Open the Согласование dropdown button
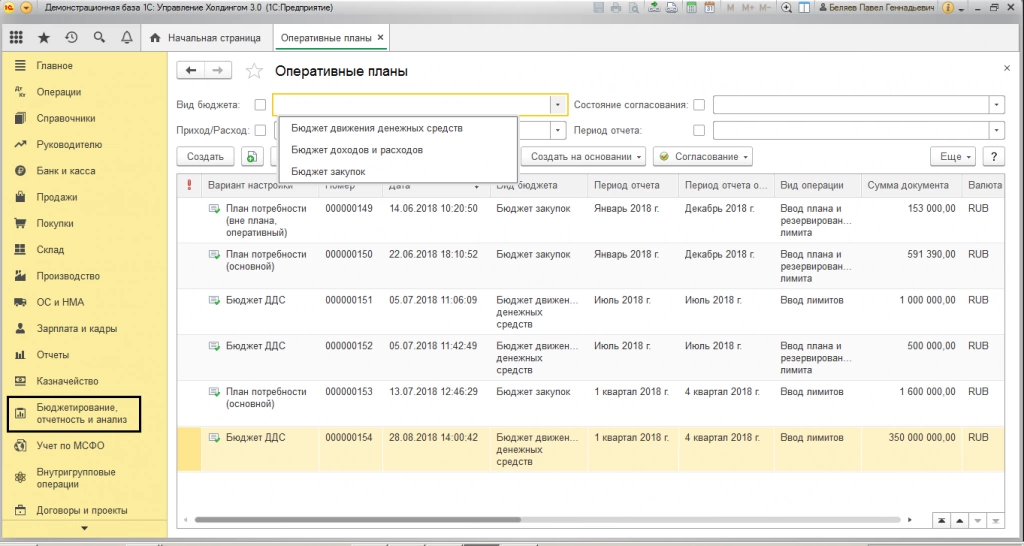 coord(702,157)
